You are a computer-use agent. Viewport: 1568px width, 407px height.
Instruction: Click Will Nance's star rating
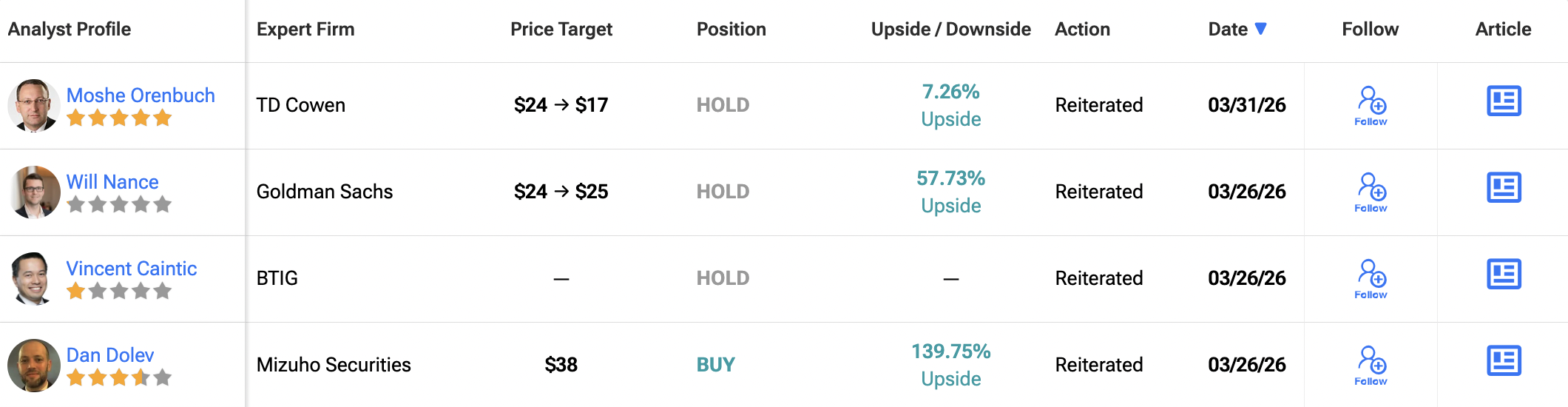tap(119, 205)
